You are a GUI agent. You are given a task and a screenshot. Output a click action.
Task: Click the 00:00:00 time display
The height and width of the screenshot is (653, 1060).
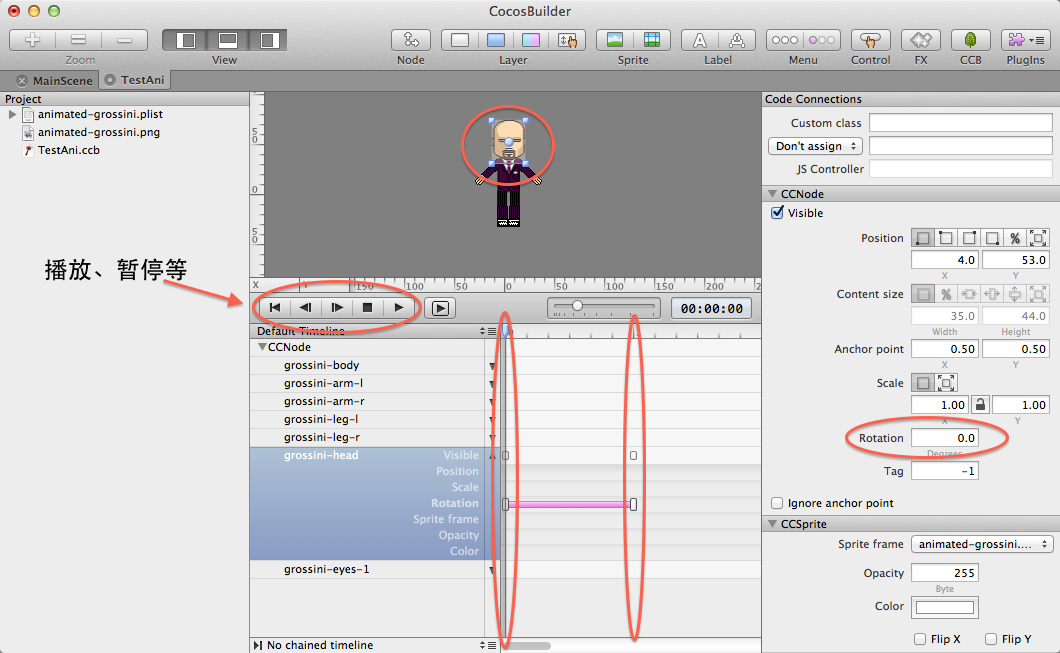(x=711, y=308)
